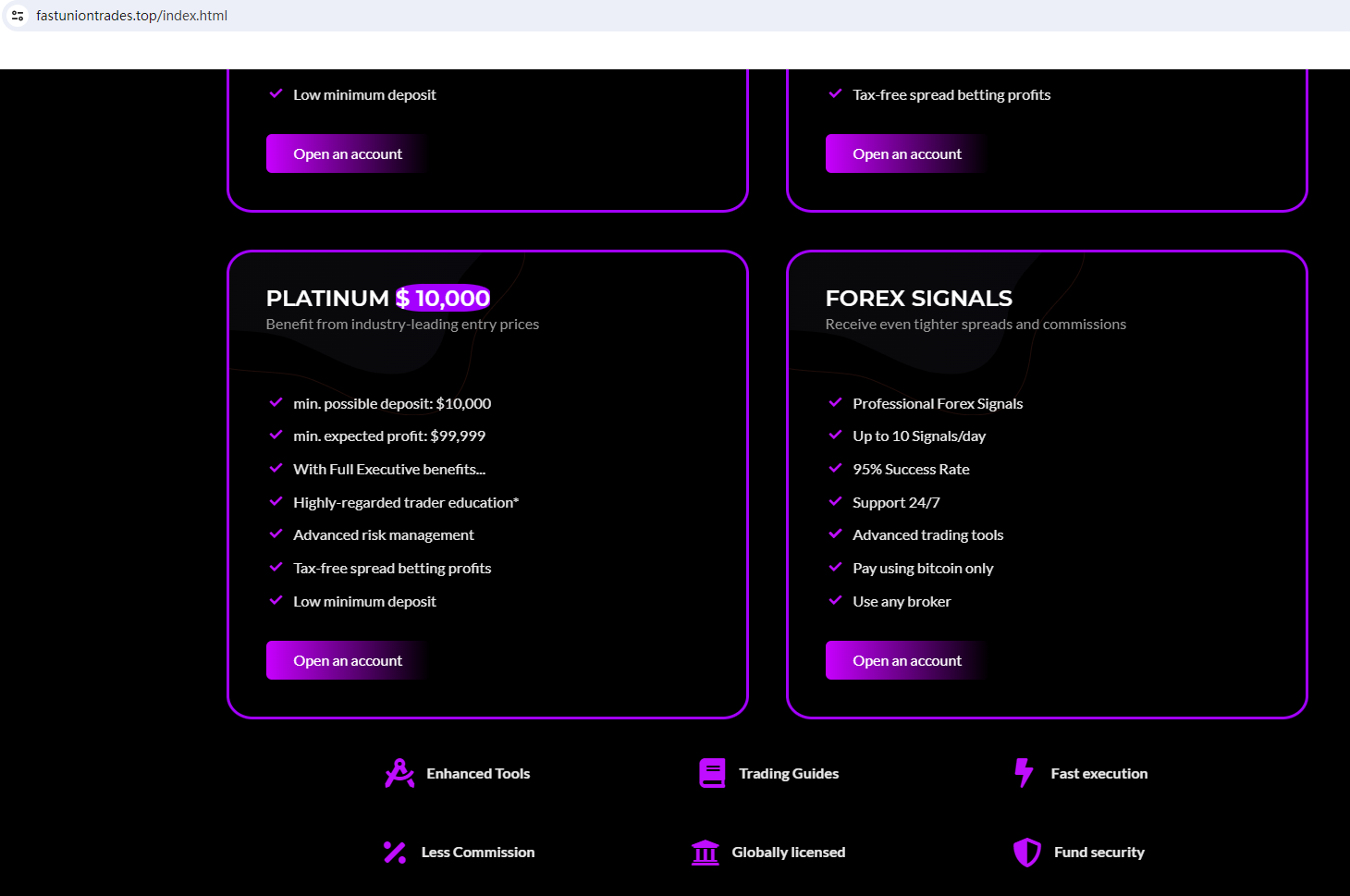Select the FOREX SIGNALS plan heading
The width and height of the screenshot is (1350, 896).
coord(918,298)
